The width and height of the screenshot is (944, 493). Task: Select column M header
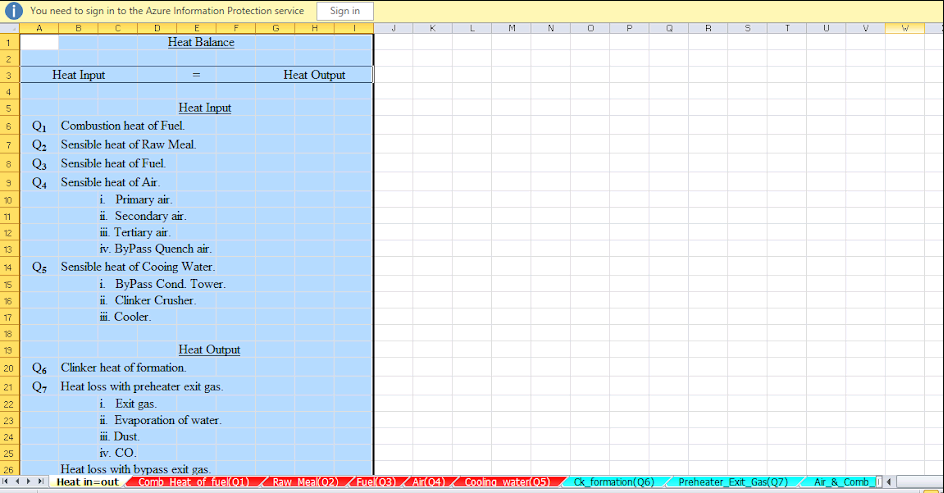(511, 28)
